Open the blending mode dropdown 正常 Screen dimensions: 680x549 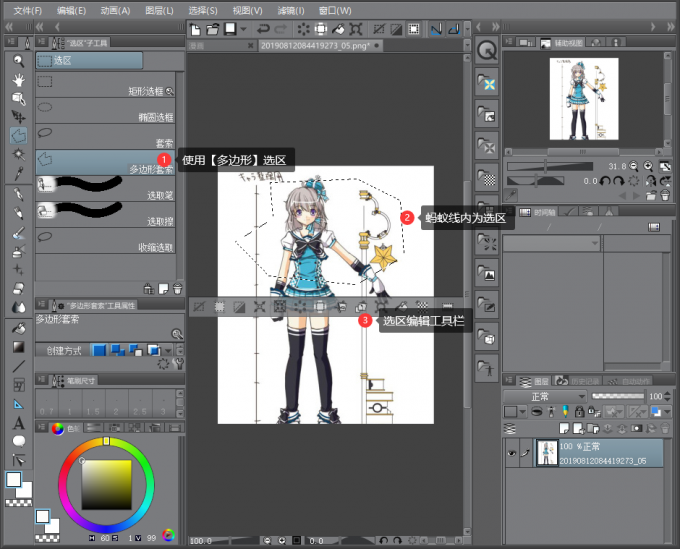click(545, 396)
